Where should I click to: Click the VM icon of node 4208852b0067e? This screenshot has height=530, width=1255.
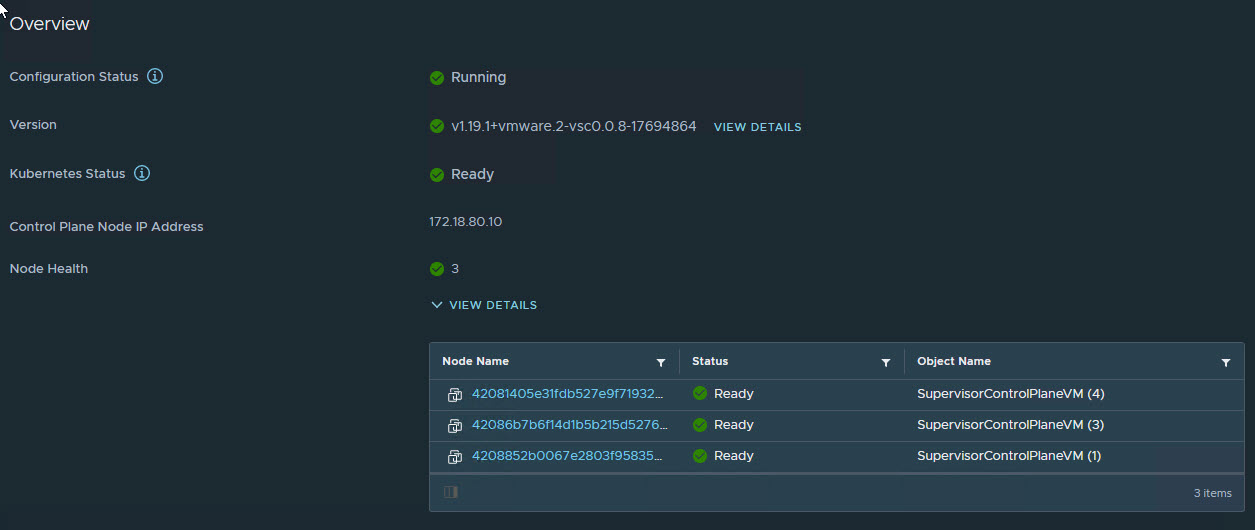455,457
